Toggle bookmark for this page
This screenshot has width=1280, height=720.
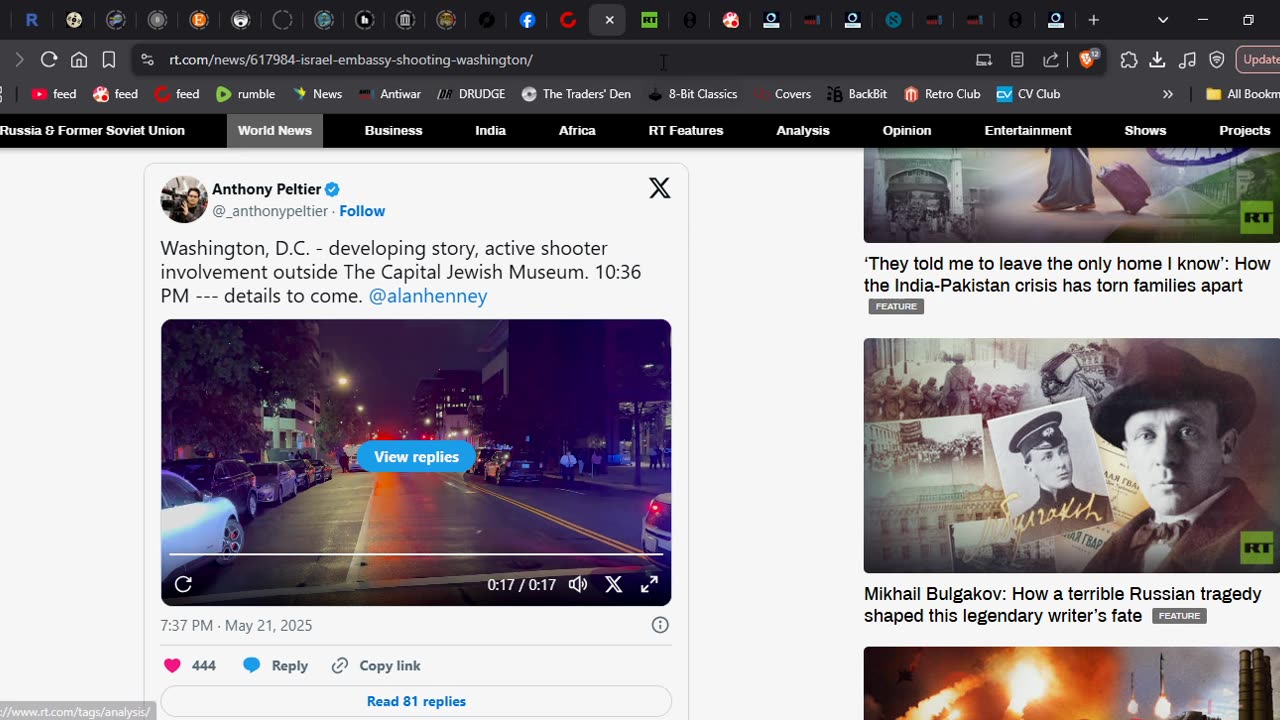pyautogui.click(x=109, y=60)
